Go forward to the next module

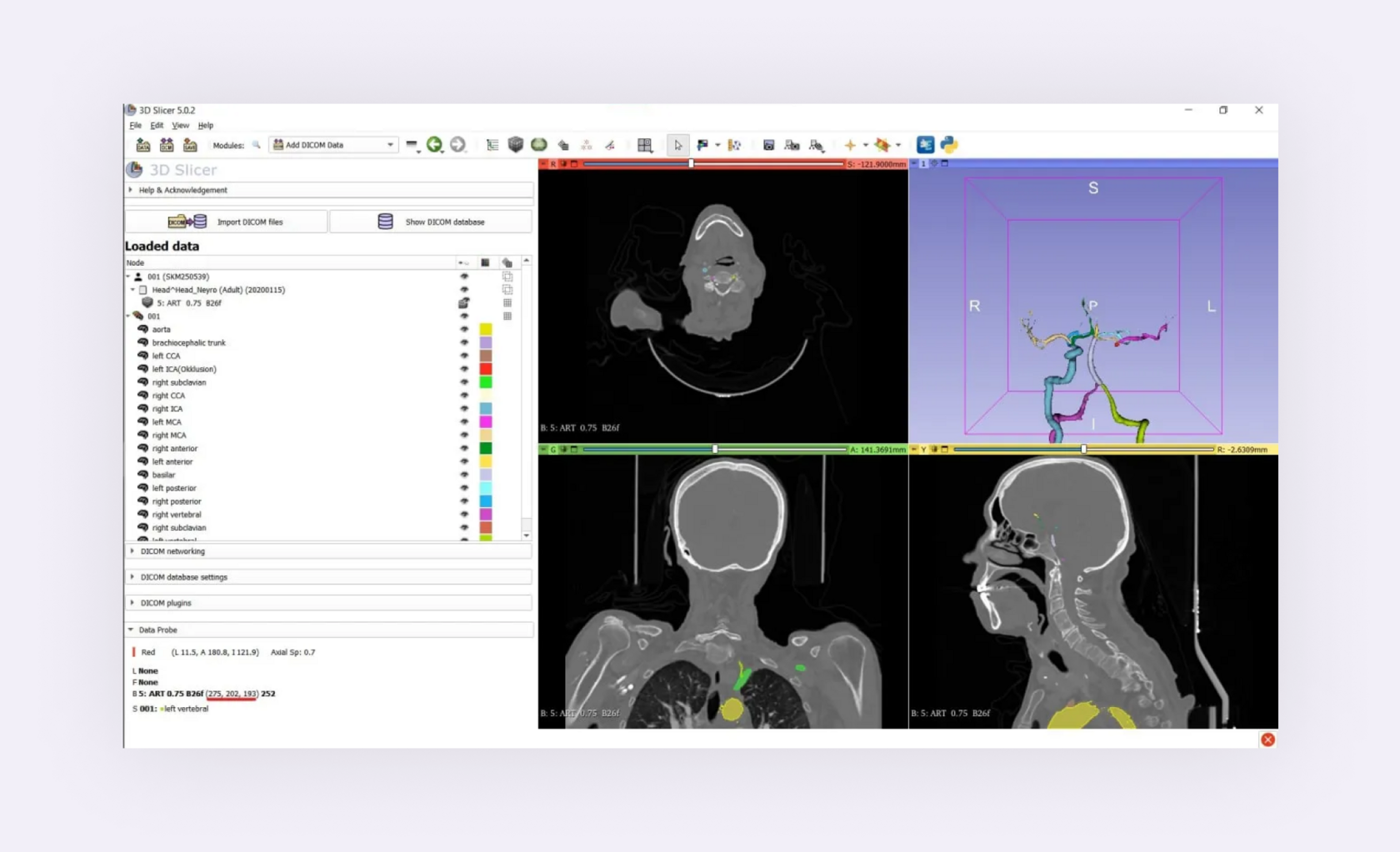point(457,145)
